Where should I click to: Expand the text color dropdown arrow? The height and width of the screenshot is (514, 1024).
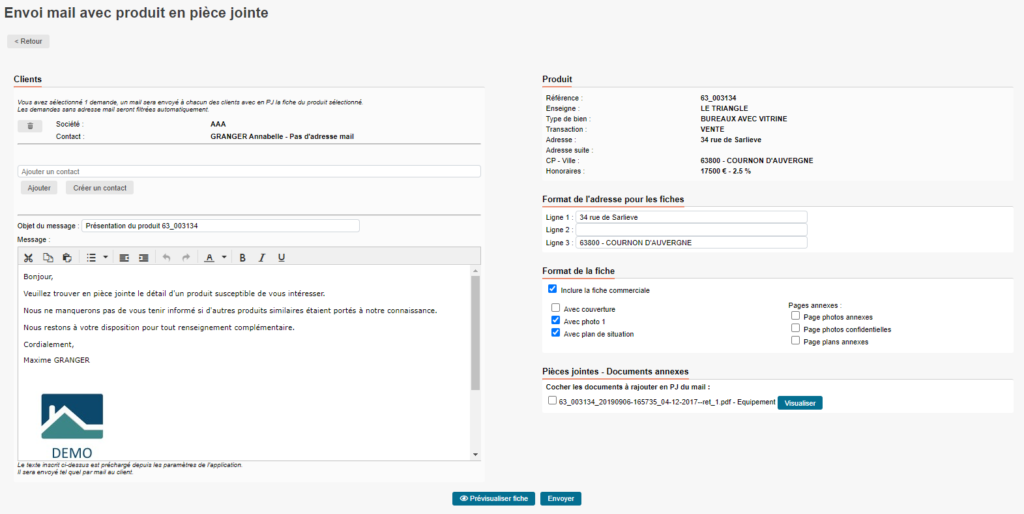[224, 257]
